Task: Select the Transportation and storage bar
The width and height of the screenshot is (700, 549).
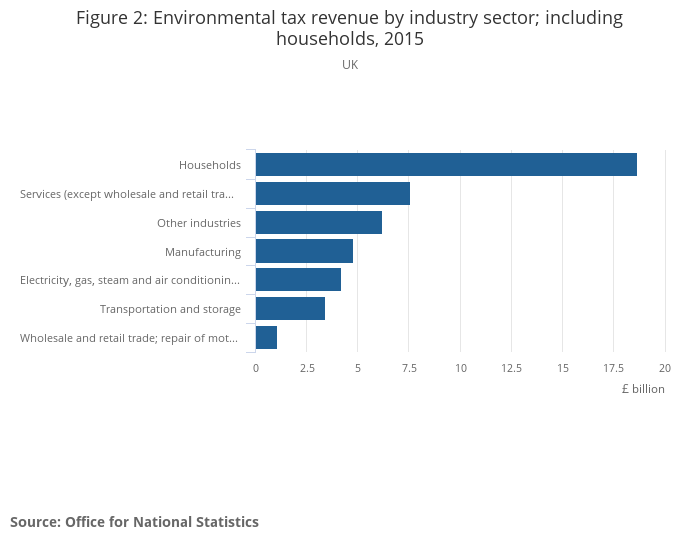Action: pos(290,309)
